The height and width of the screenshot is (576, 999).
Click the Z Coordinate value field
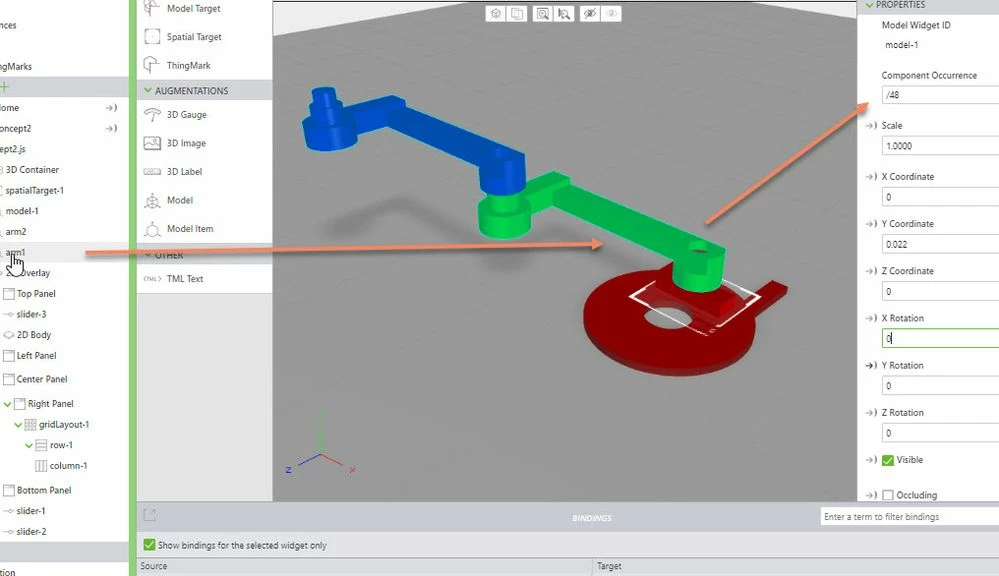(x=940, y=291)
